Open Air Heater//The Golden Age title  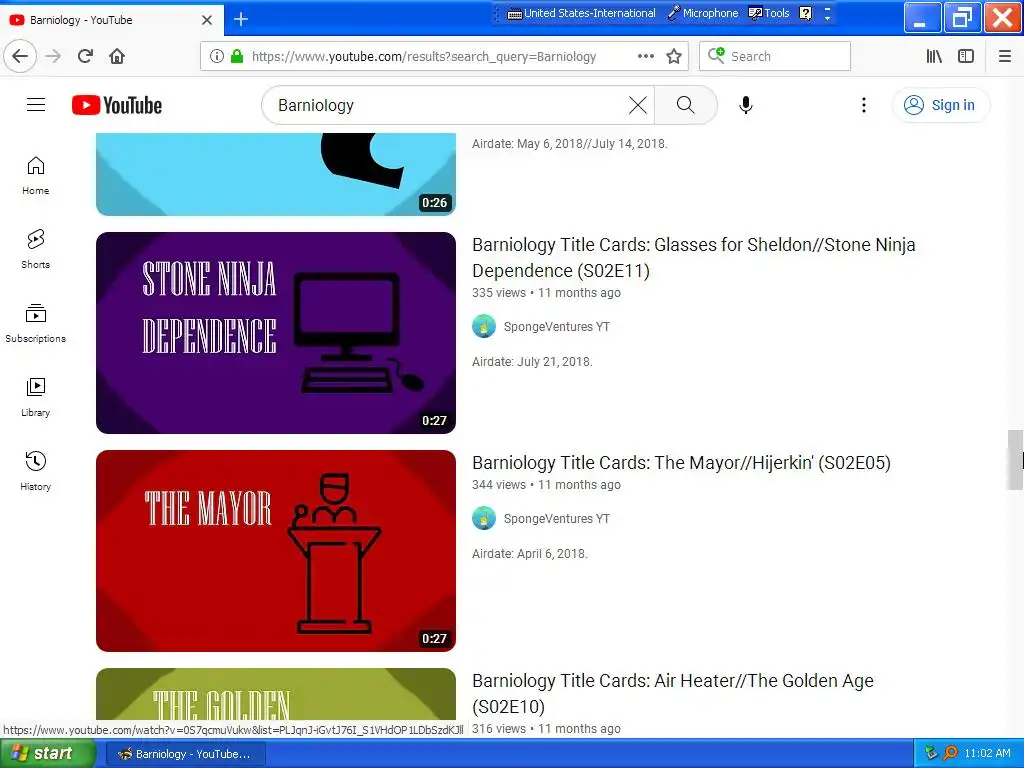(673, 694)
